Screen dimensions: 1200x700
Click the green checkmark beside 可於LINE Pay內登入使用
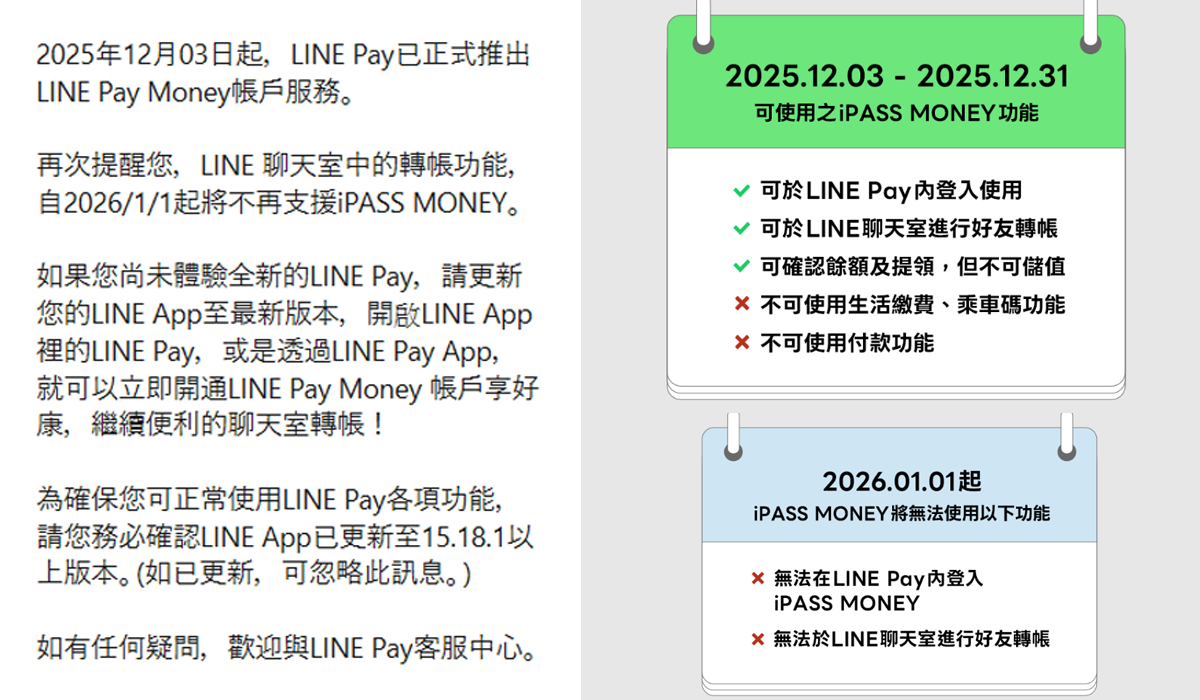(741, 190)
